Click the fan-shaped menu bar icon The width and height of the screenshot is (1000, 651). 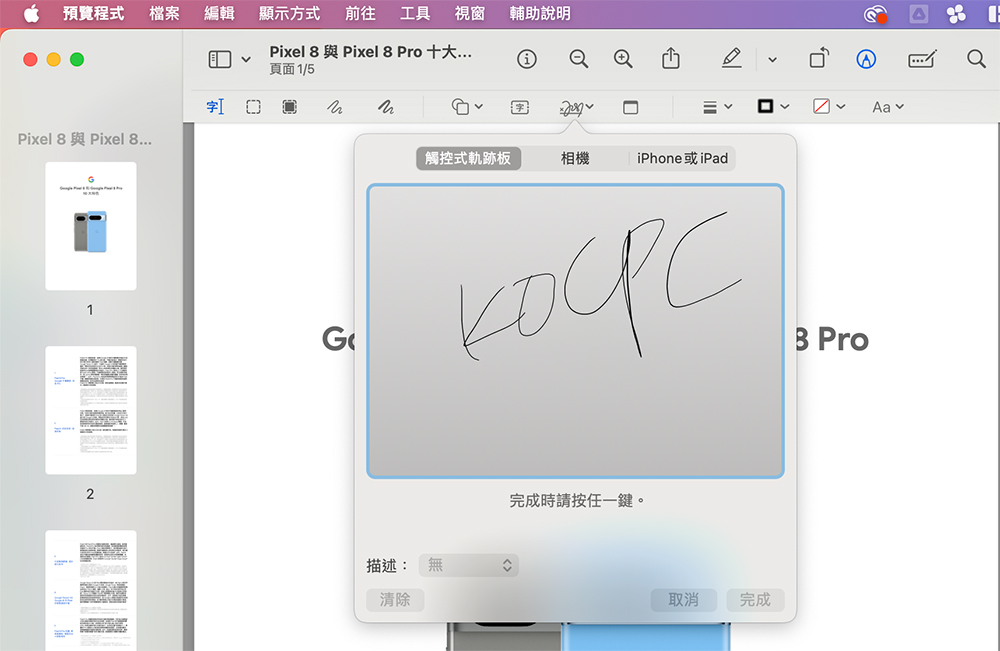point(956,14)
